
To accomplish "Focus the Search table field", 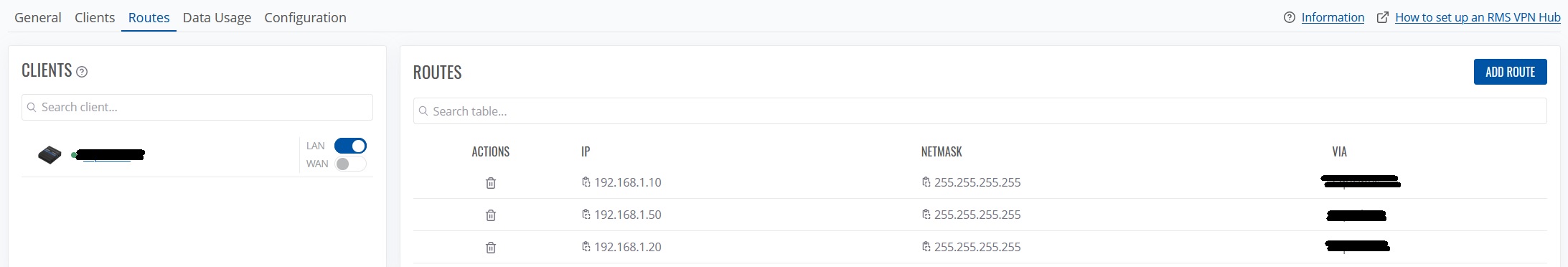I will pyautogui.click(x=980, y=111).
